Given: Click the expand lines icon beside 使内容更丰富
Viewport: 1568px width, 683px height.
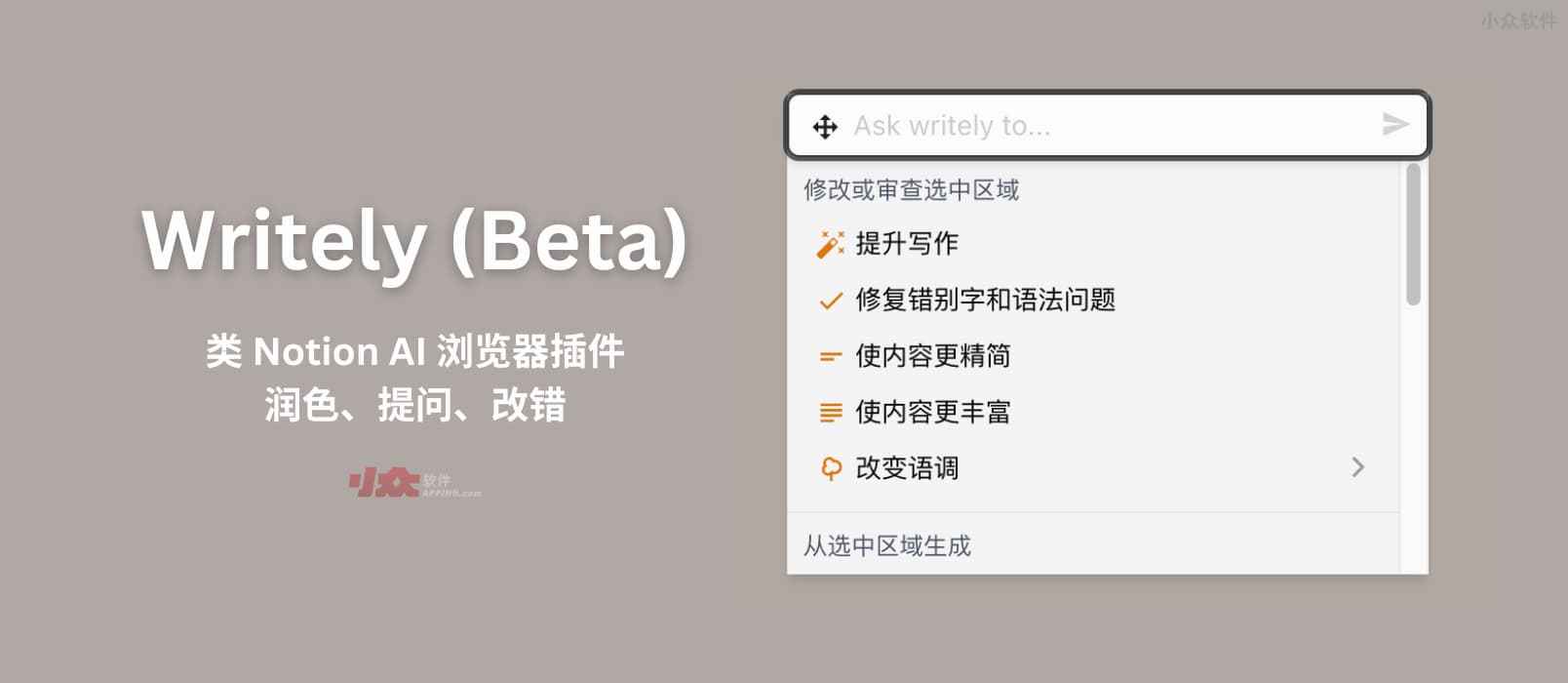Looking at the screenshot, I should pyautogui.click(x=828, y=411).
